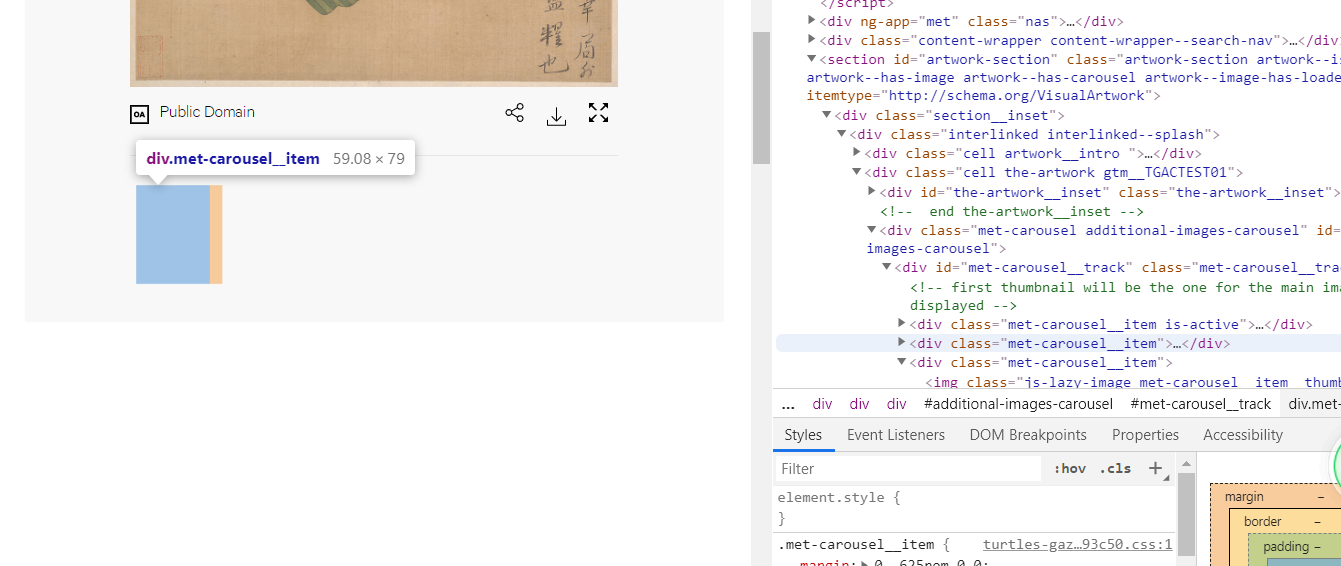Toggle the .cls element classes panel
Image resolution: width=1341 pixels, height=566 pixels.
(x=1115, y=468)
